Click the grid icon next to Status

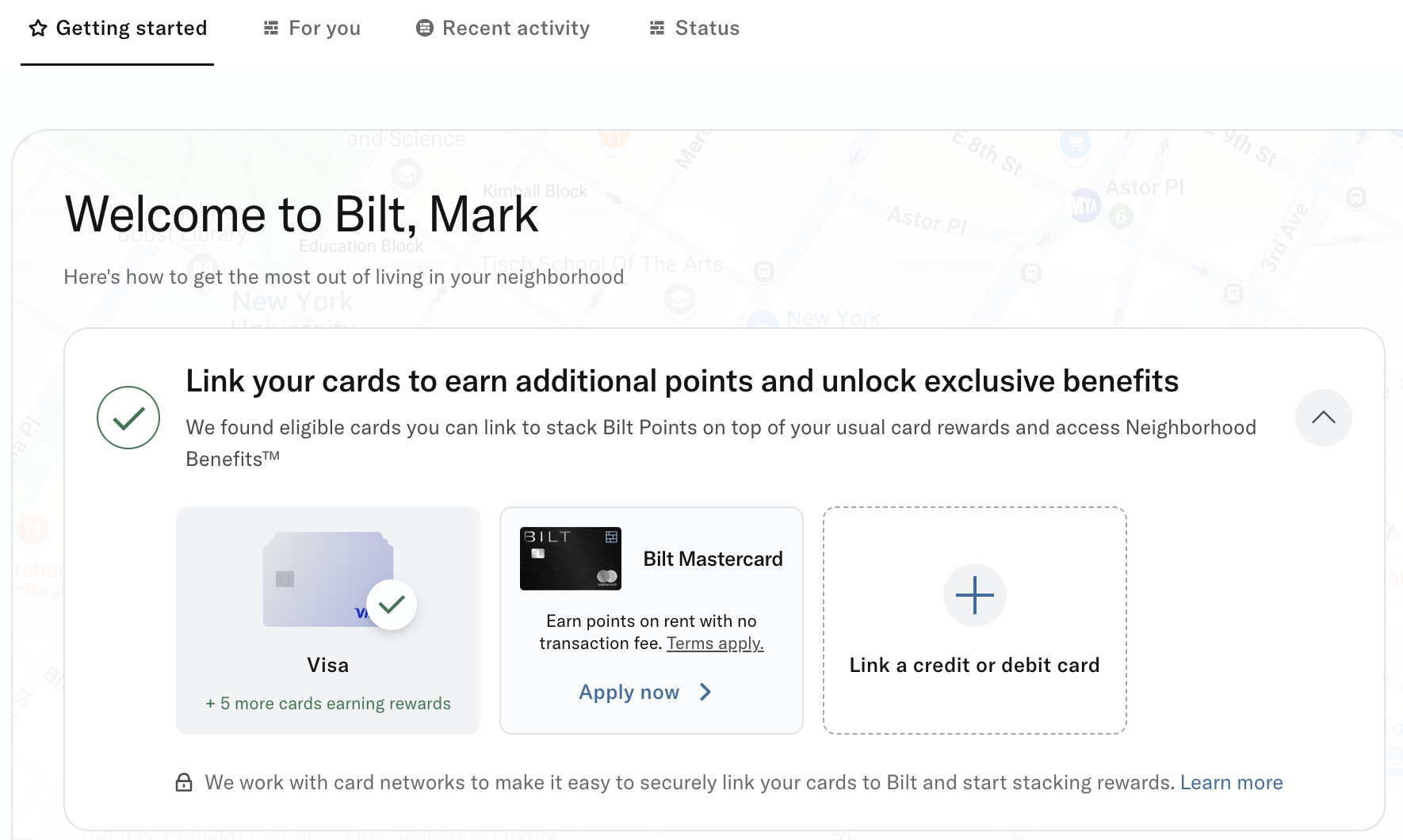coord(656,28)
